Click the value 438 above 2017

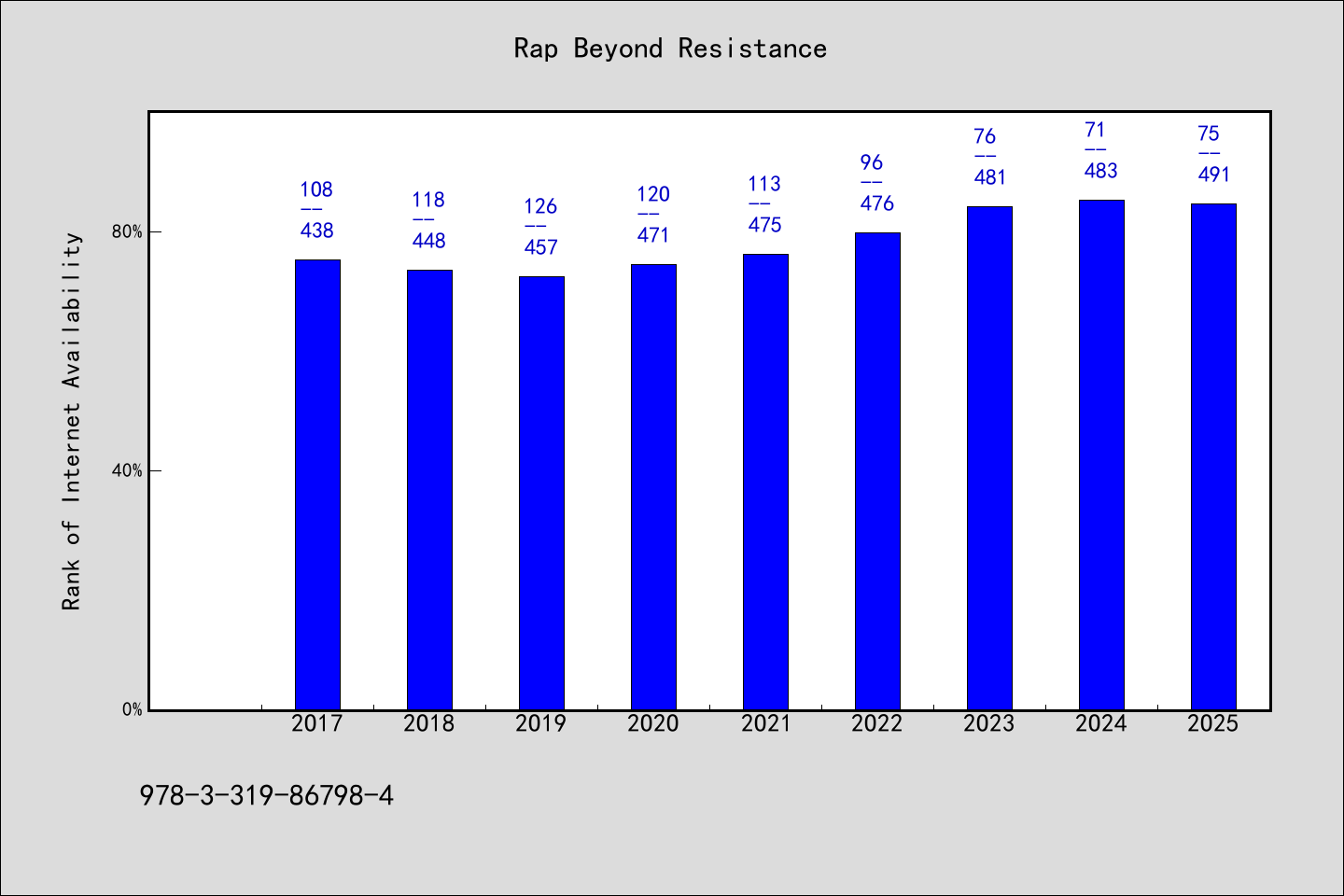317,231
